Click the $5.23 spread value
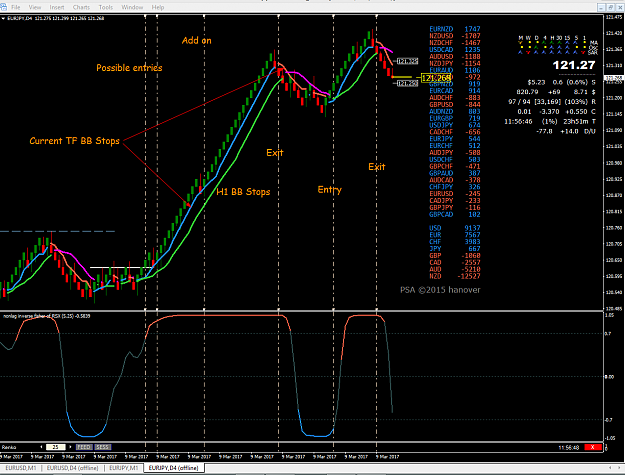The width and height of the screenshot is (625, 475). coord(536,82)
